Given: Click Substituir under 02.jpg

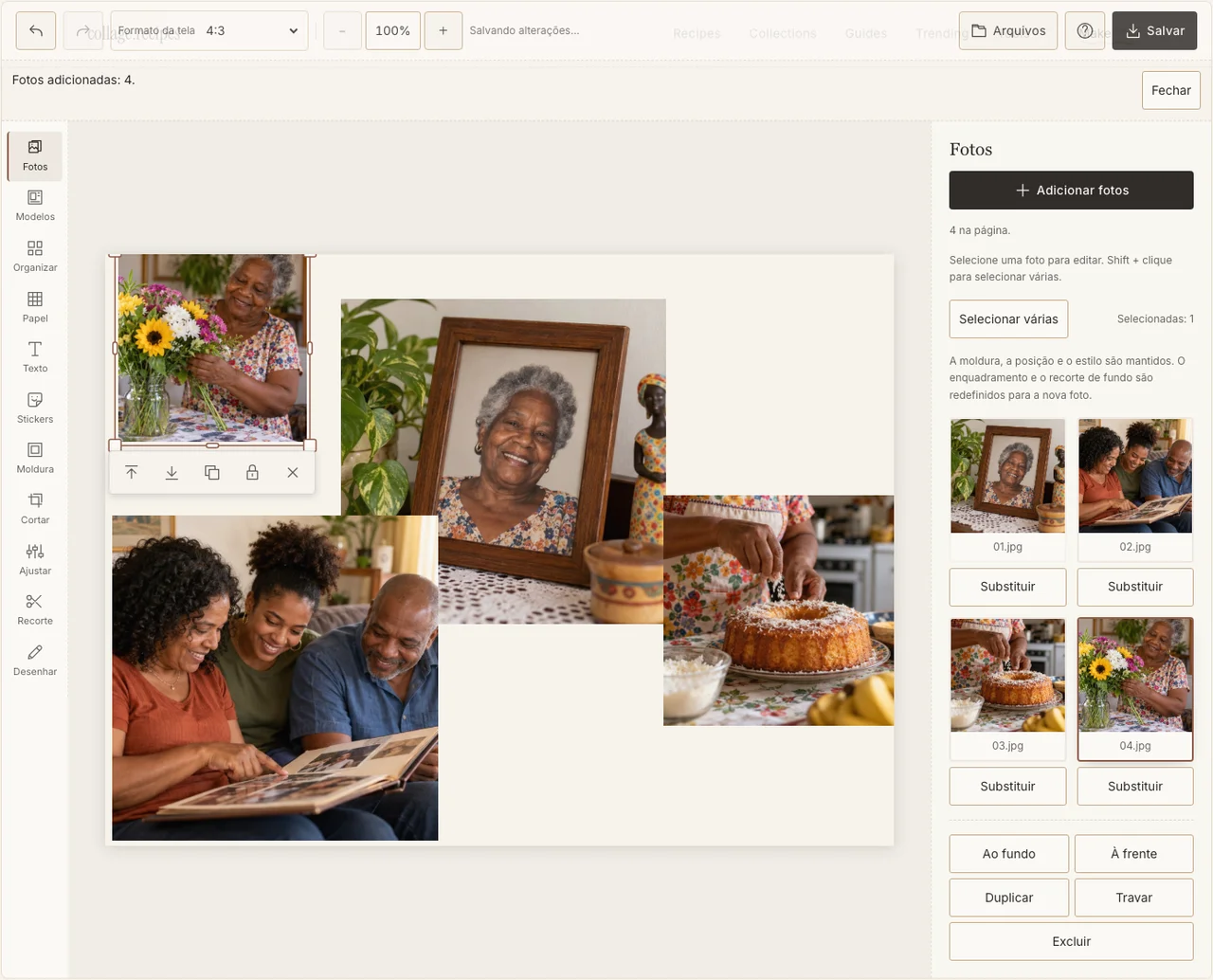Looking at the screenshot, I should [x=1135, y=587].
